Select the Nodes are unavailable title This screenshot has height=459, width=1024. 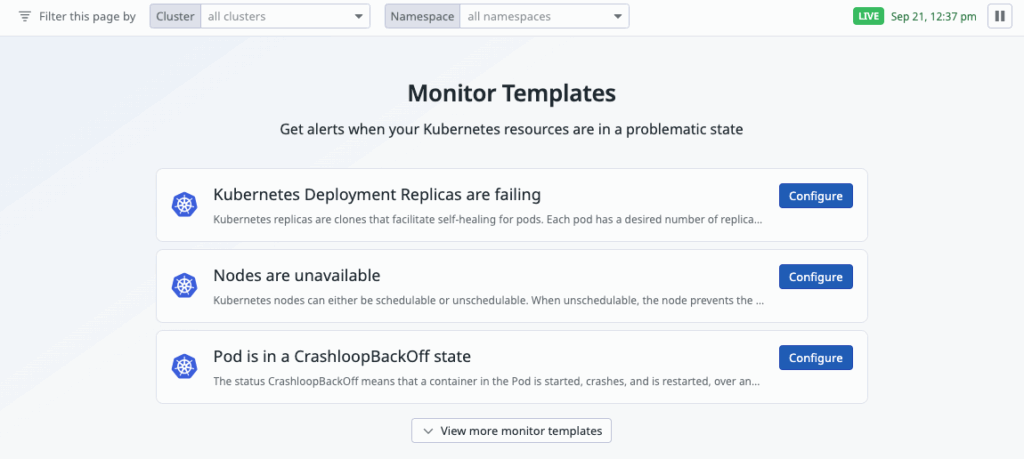pos(297,275)
